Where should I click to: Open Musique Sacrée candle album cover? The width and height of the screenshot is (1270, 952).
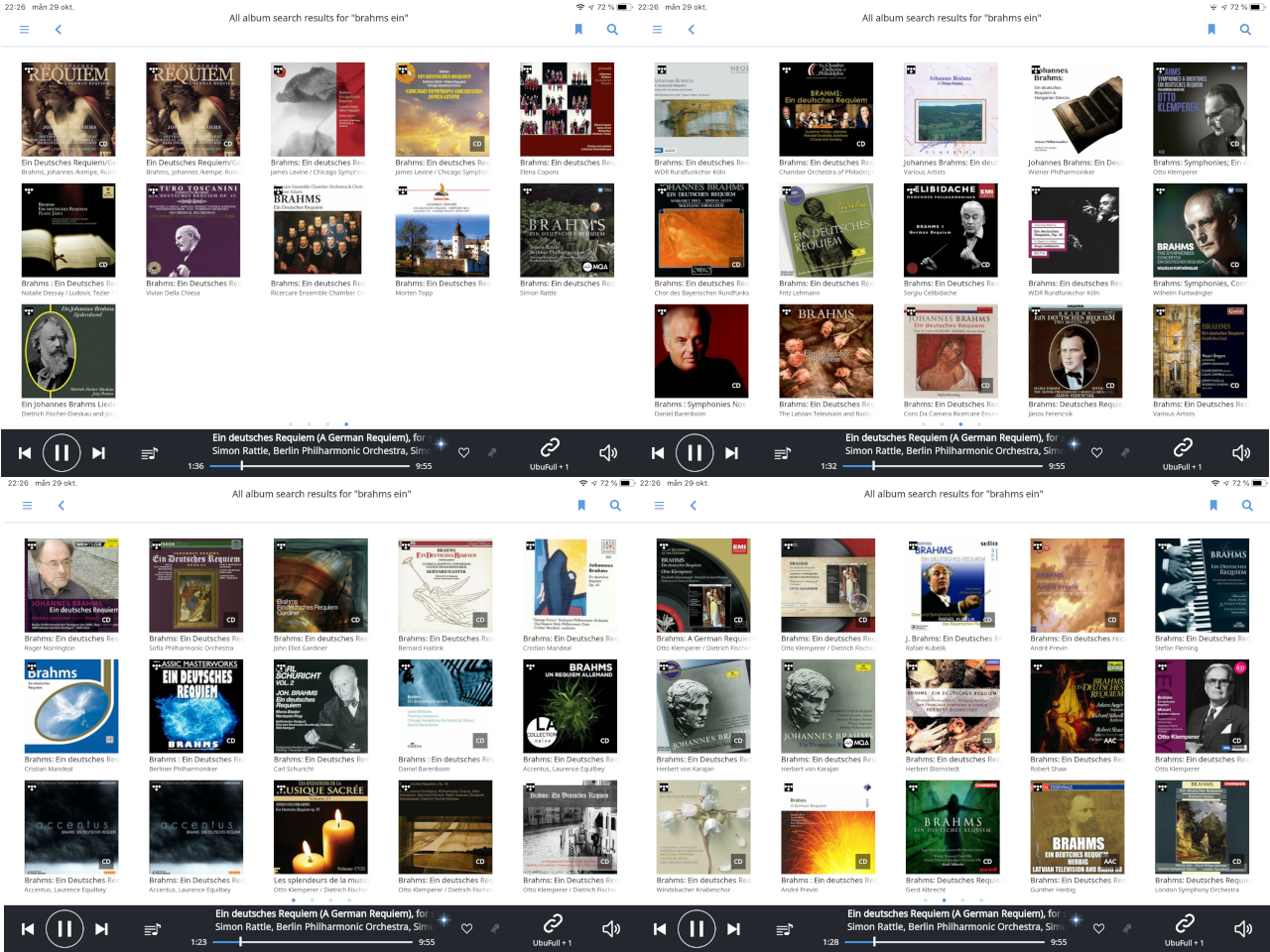click(x=320, y=827)
